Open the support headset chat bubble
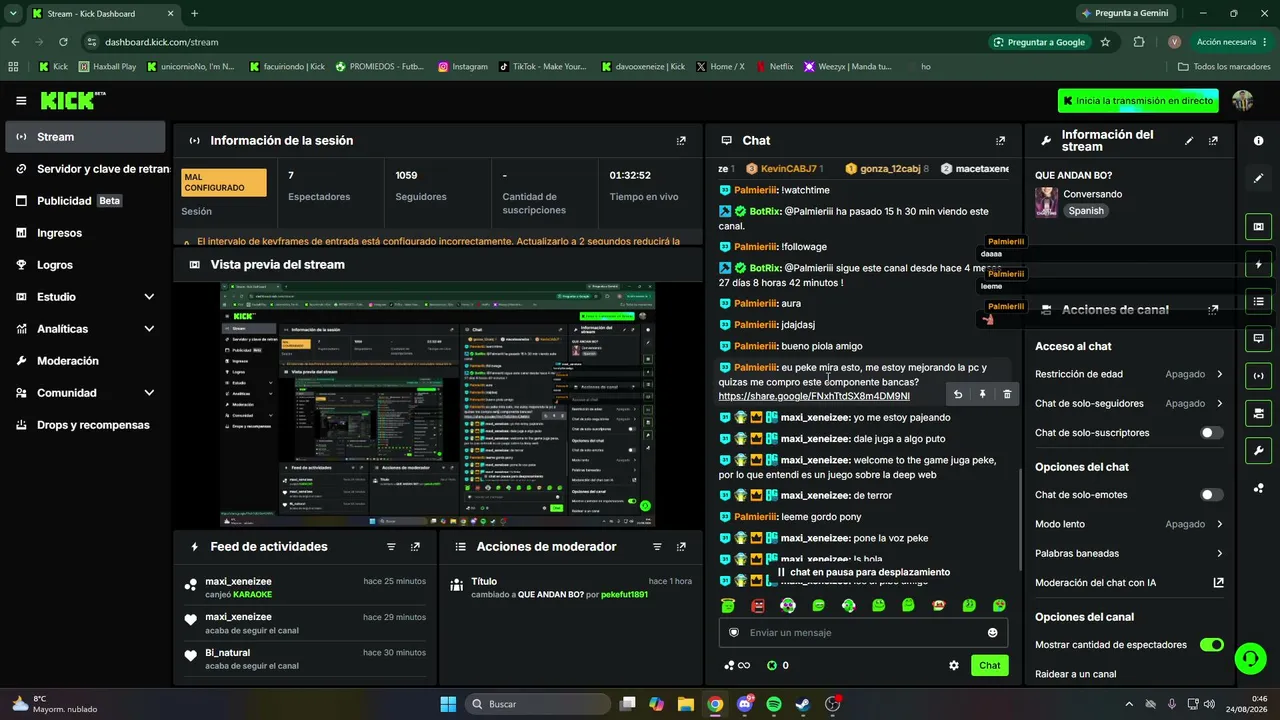Image resolution: width=1280 pixels, height=720 pixels. coord(1249,658)
